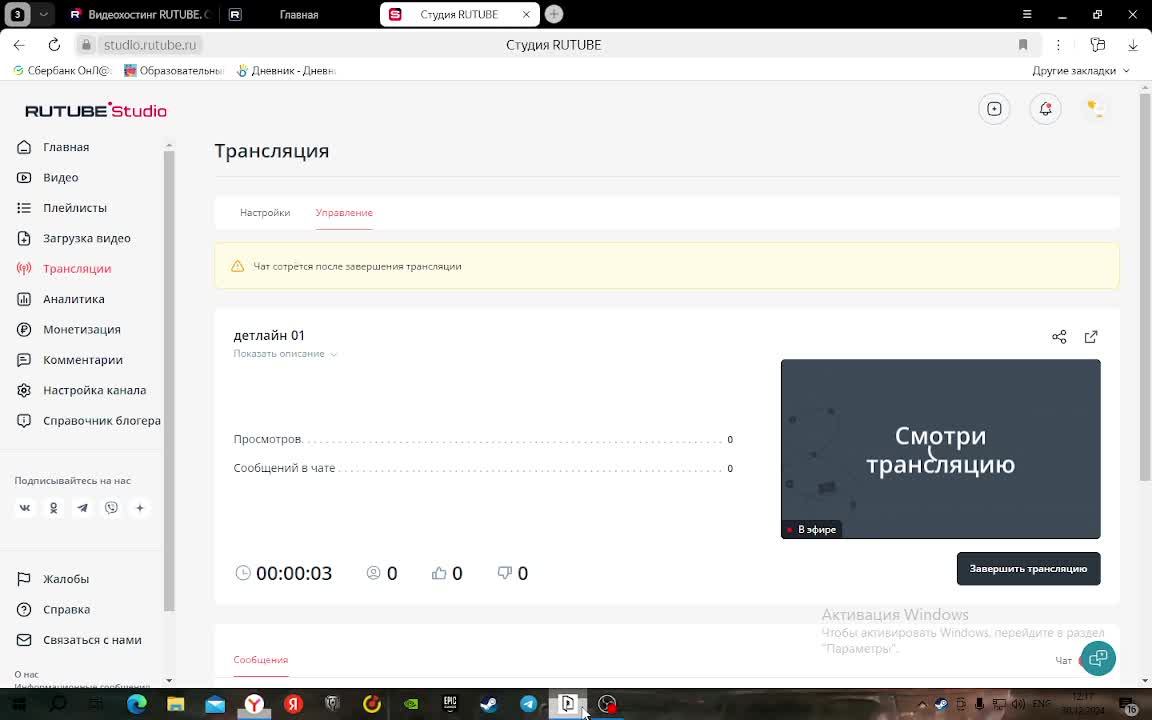This screenshot has height=720, width=1152.
Task: Open the user profile avatar
Action: (x=1095, y=109)
